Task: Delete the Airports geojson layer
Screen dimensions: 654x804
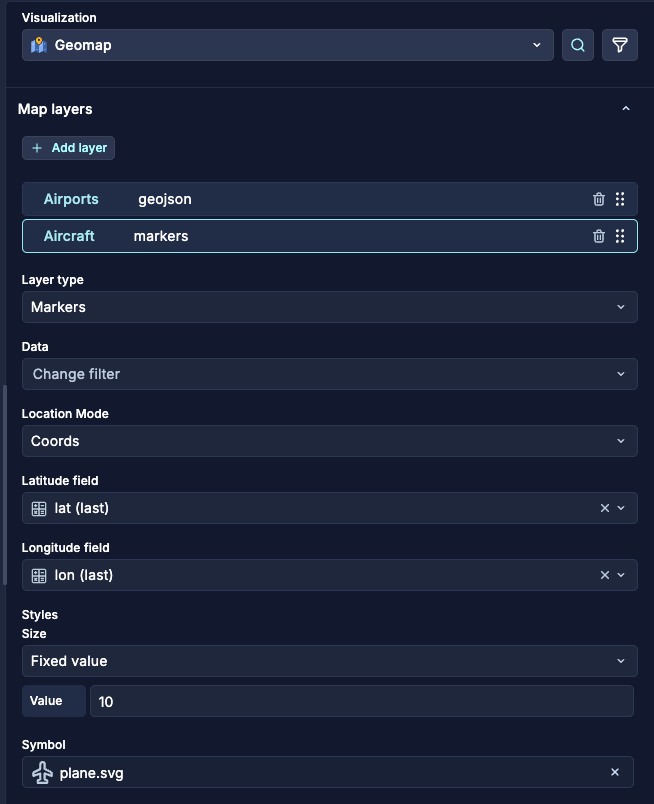Action: [598, 199]
